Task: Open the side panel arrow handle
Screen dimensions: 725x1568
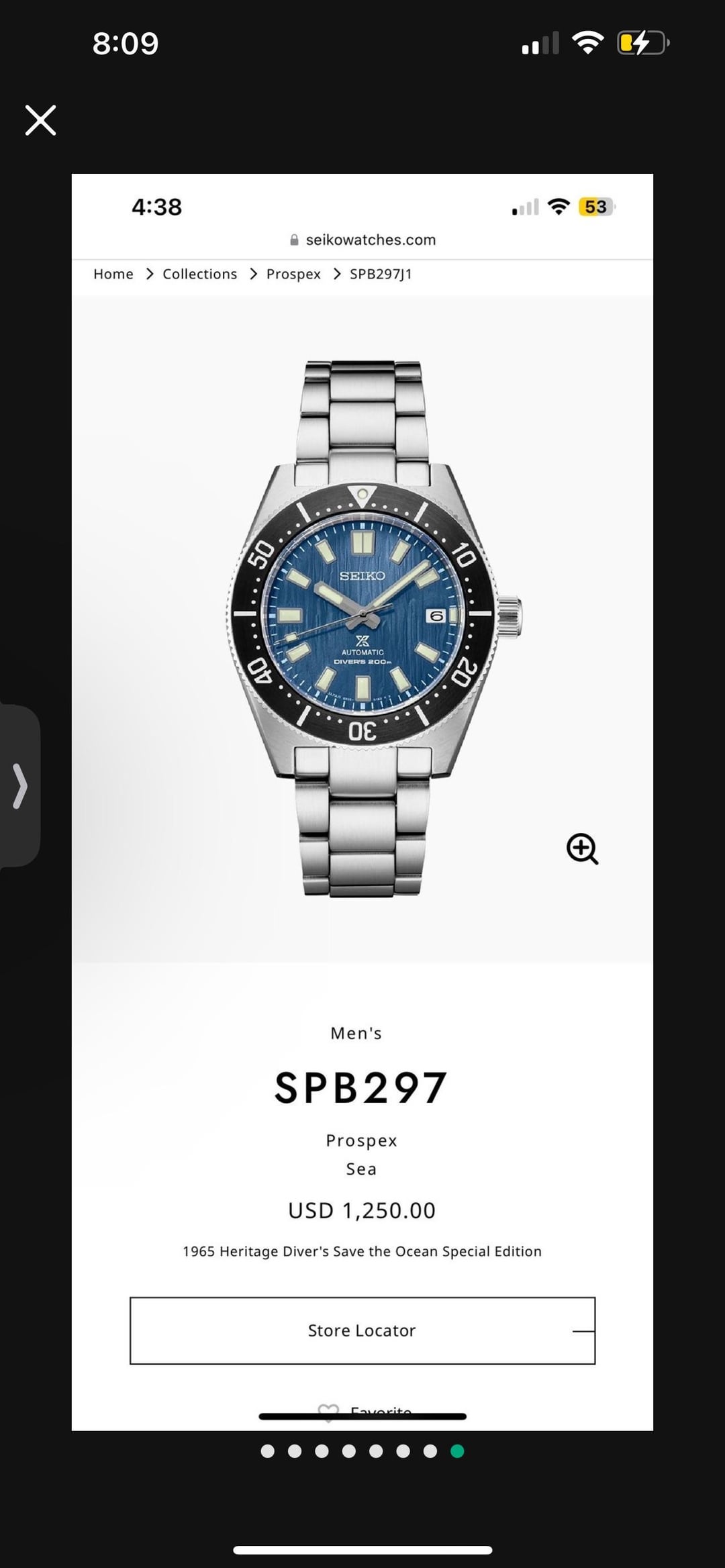Action: [x=19, y=785]
